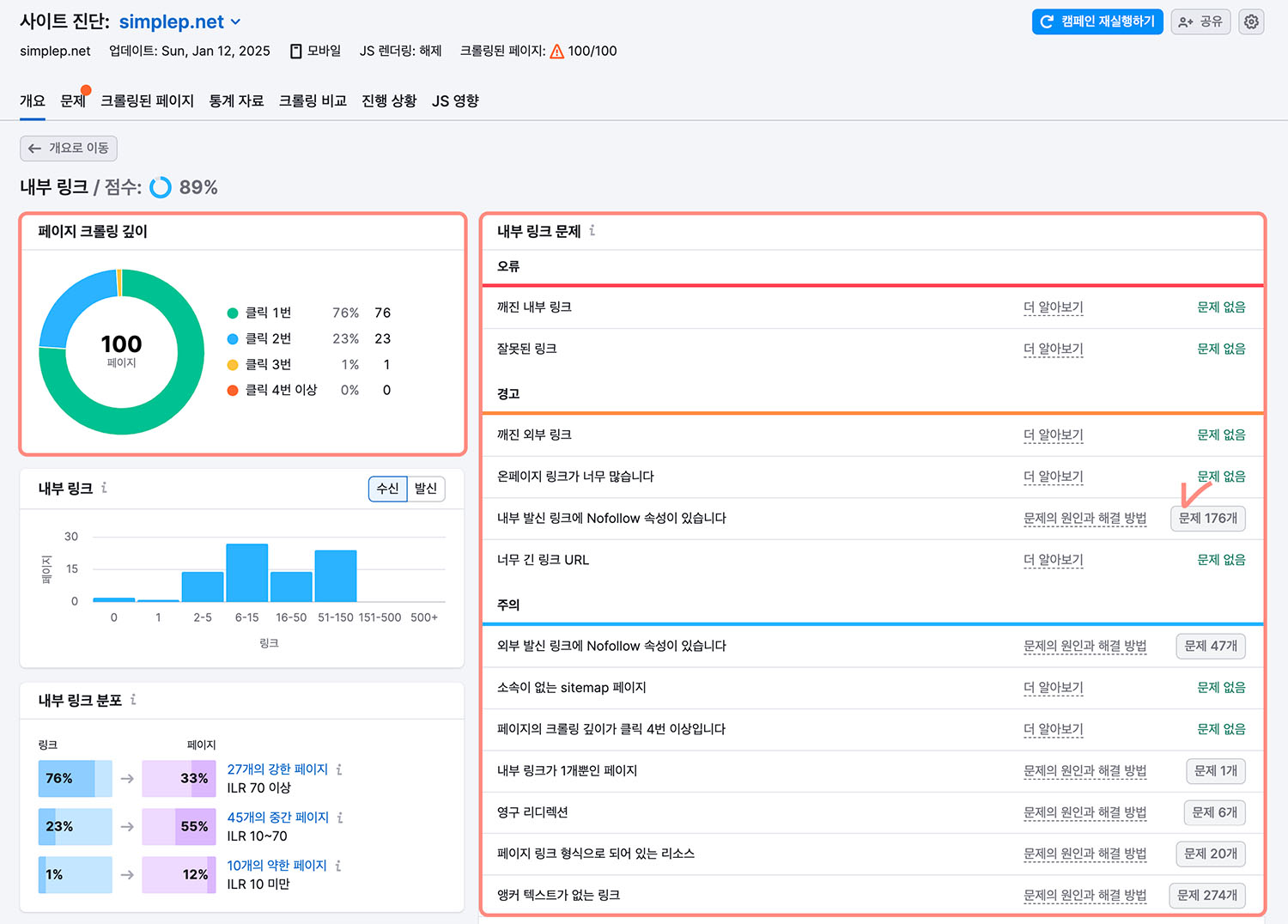This screenshot has height=924, width=1288.
Task: Switch to the 개요 tab
Action: tap(33, 100)
